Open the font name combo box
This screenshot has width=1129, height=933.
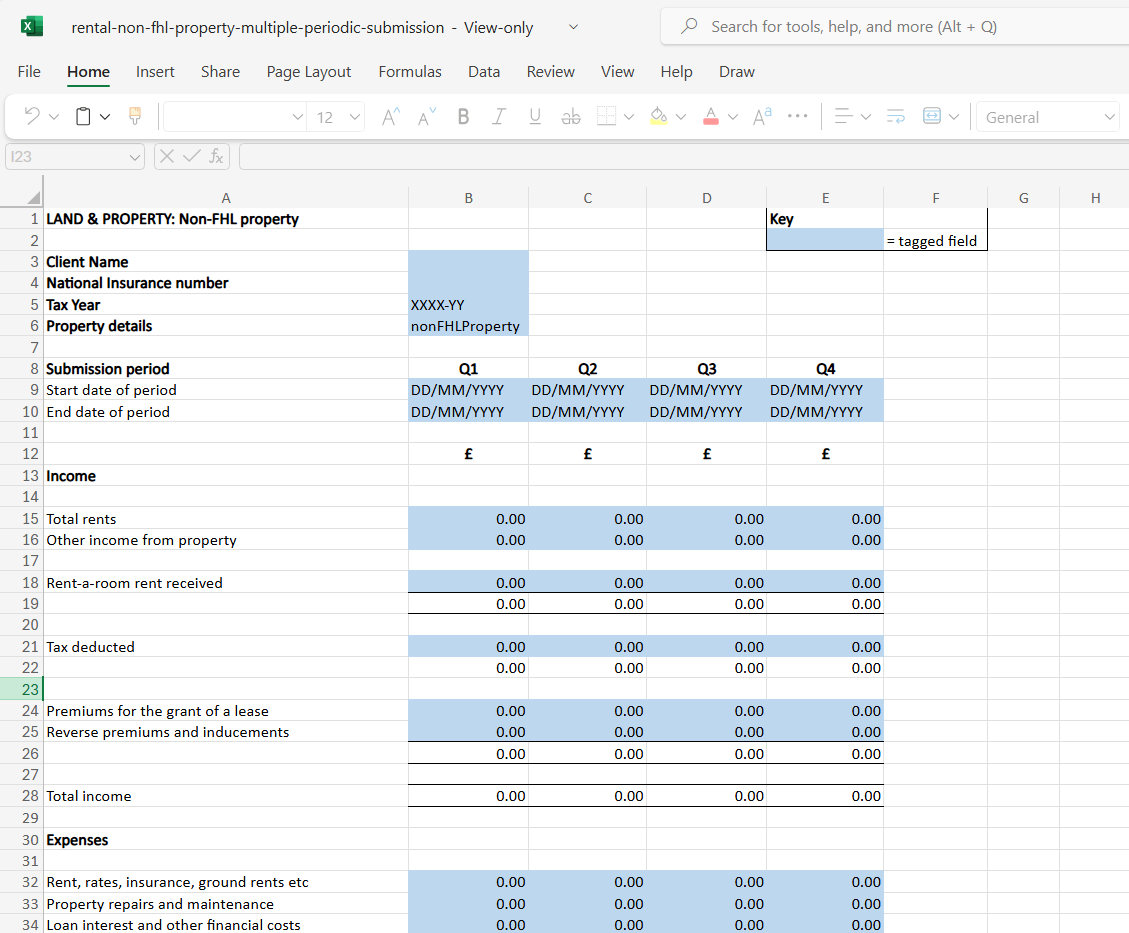[235, 117]
